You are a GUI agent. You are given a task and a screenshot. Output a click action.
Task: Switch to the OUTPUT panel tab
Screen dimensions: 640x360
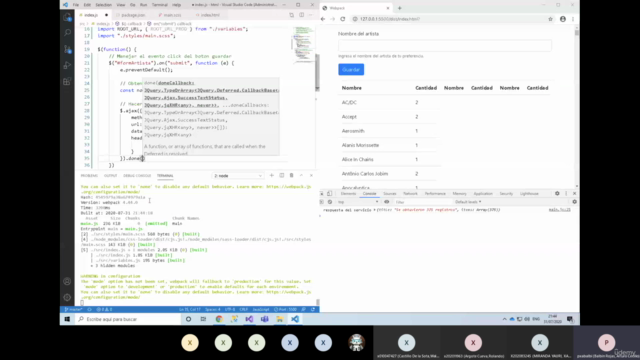pos(110,176)
